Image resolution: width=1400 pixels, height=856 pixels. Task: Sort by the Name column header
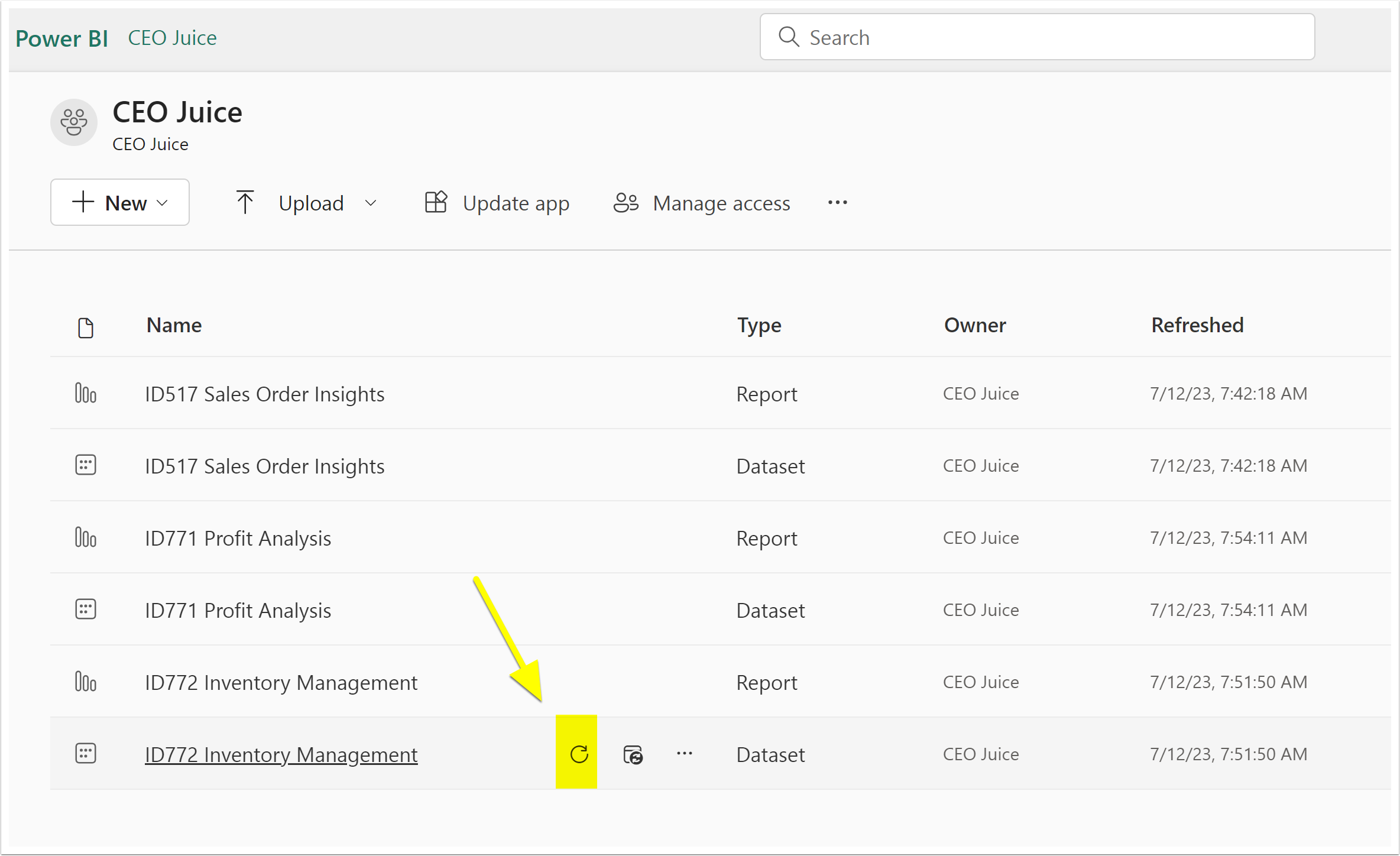tap(174, 325)
